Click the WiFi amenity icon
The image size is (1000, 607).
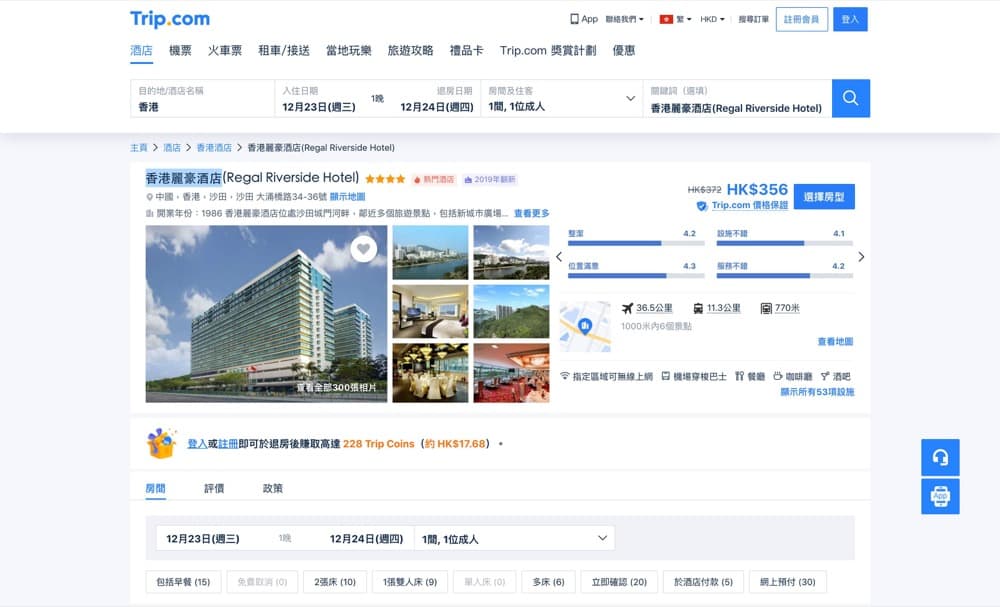[x=564, y=376]
